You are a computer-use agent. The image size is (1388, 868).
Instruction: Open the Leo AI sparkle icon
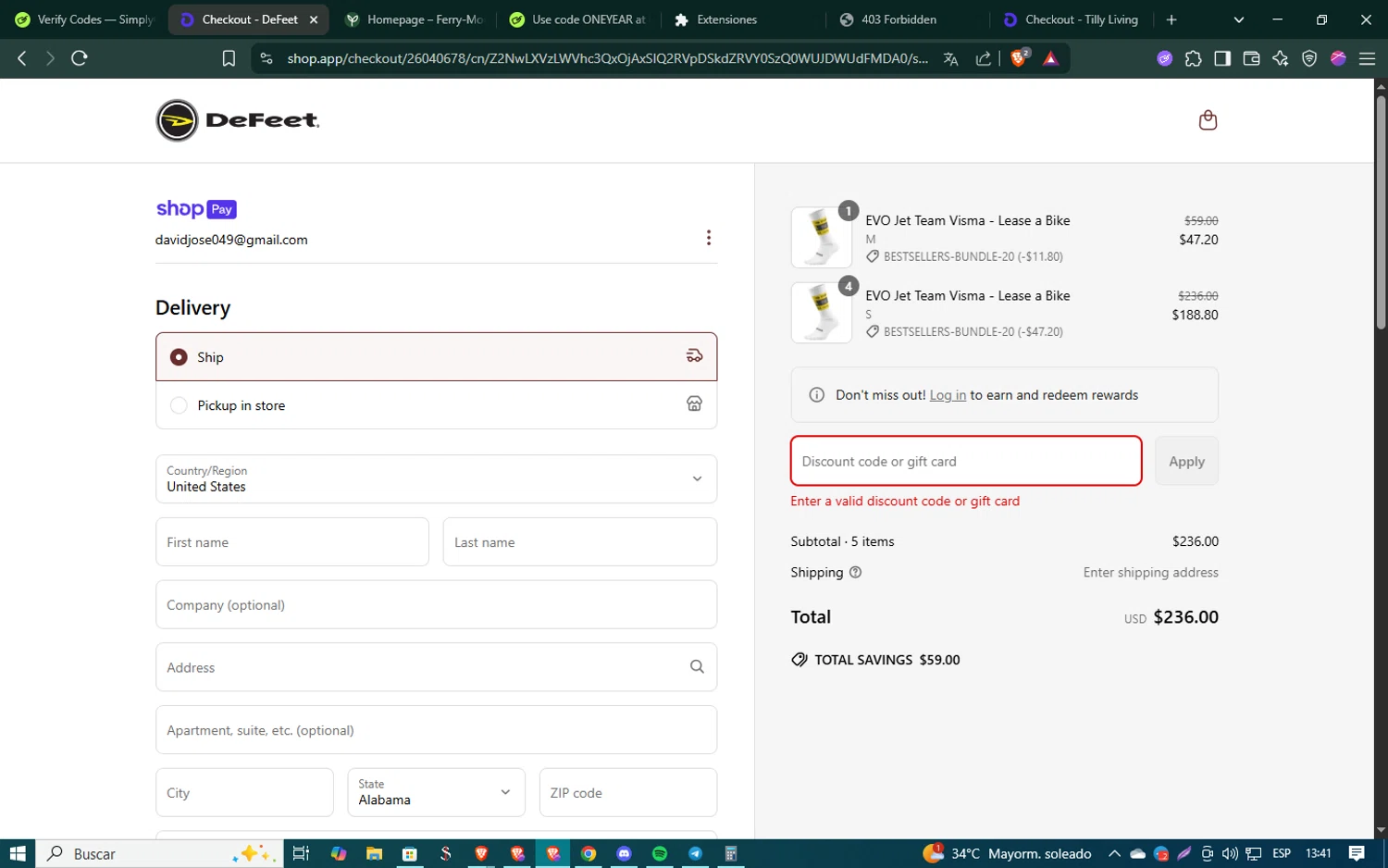coord(1280,58)
